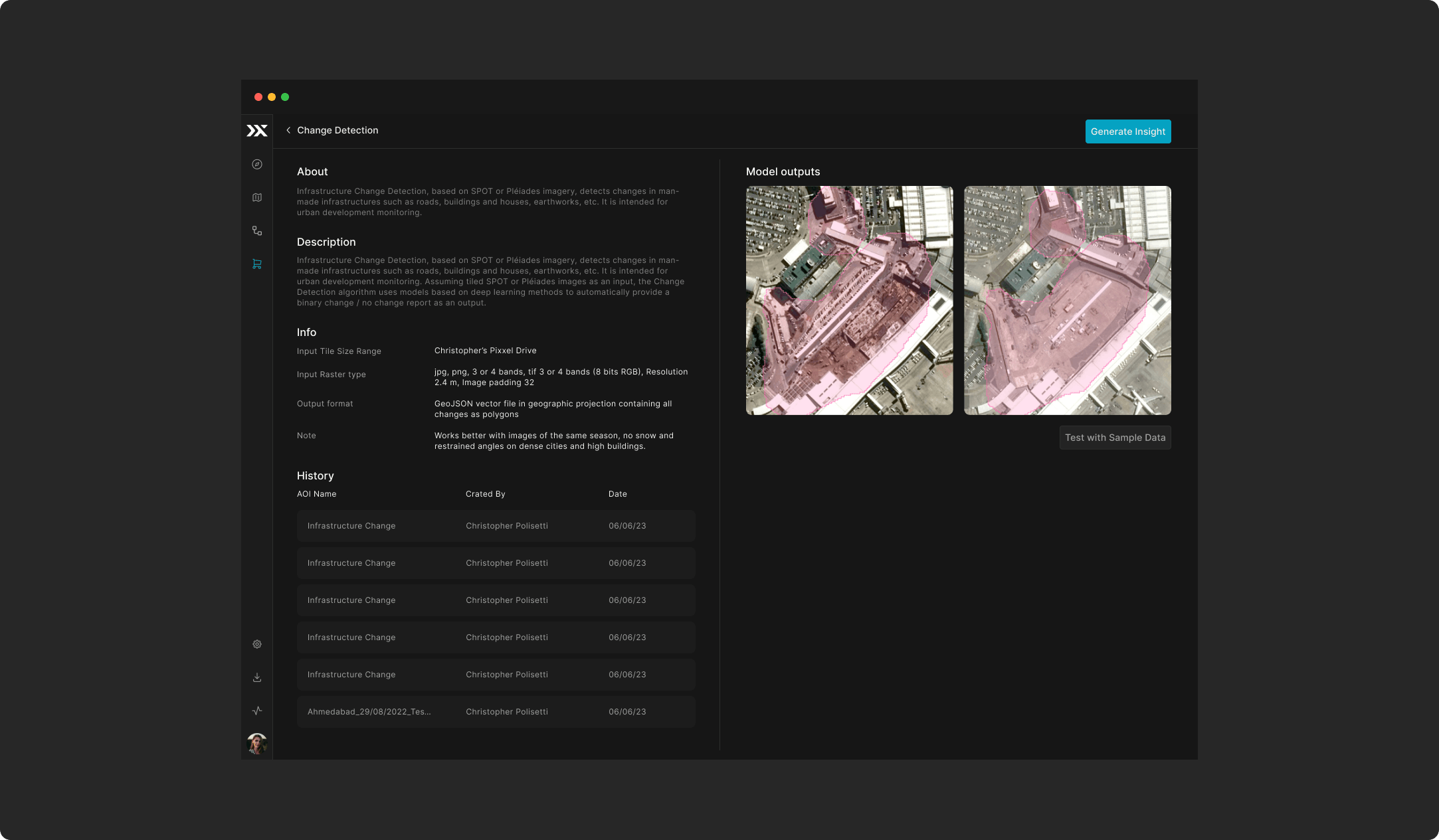Click the user profile avatar

click(x=257, y=743)
